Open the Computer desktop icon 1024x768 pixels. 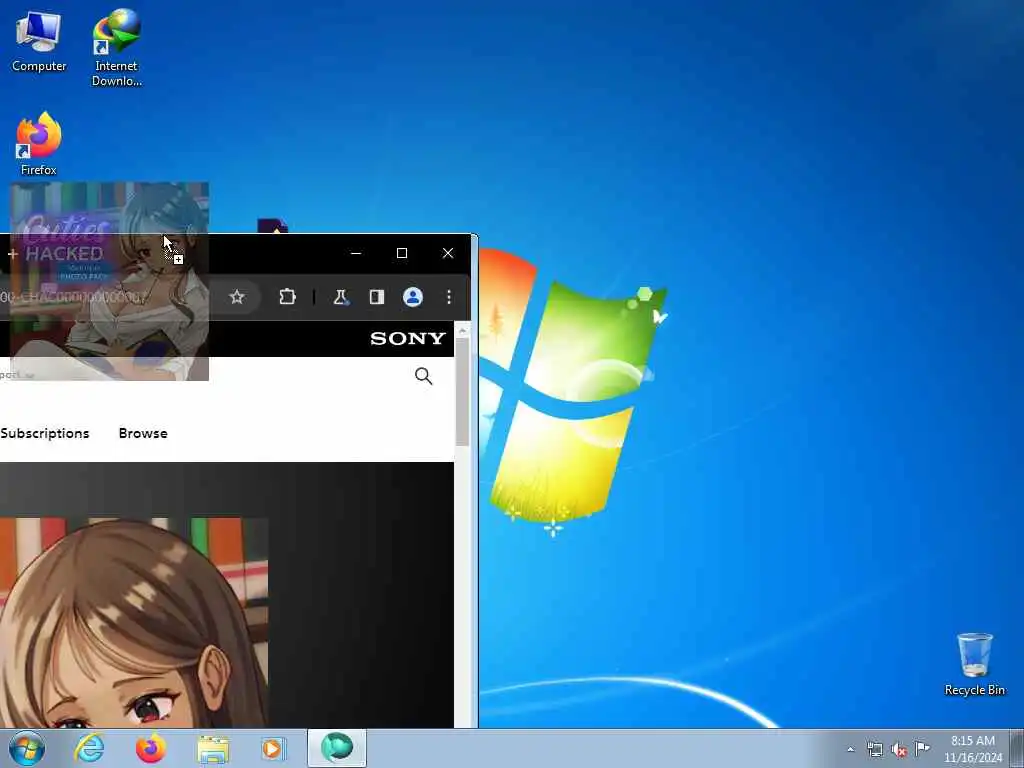pyautogui.click(x=39, y=42)
